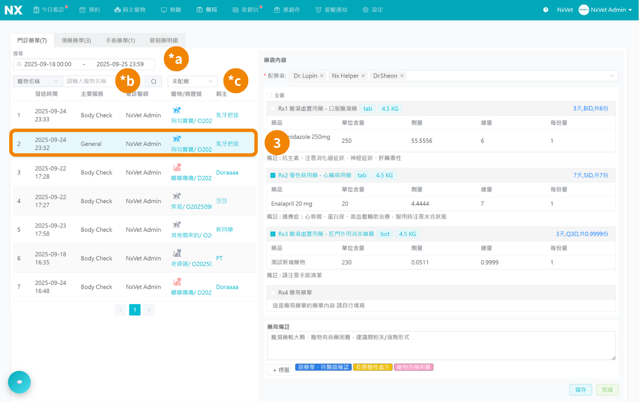Open the 進銷存 inventory box icon
Viewport: 640px width, 403px height.
(277, 10)
